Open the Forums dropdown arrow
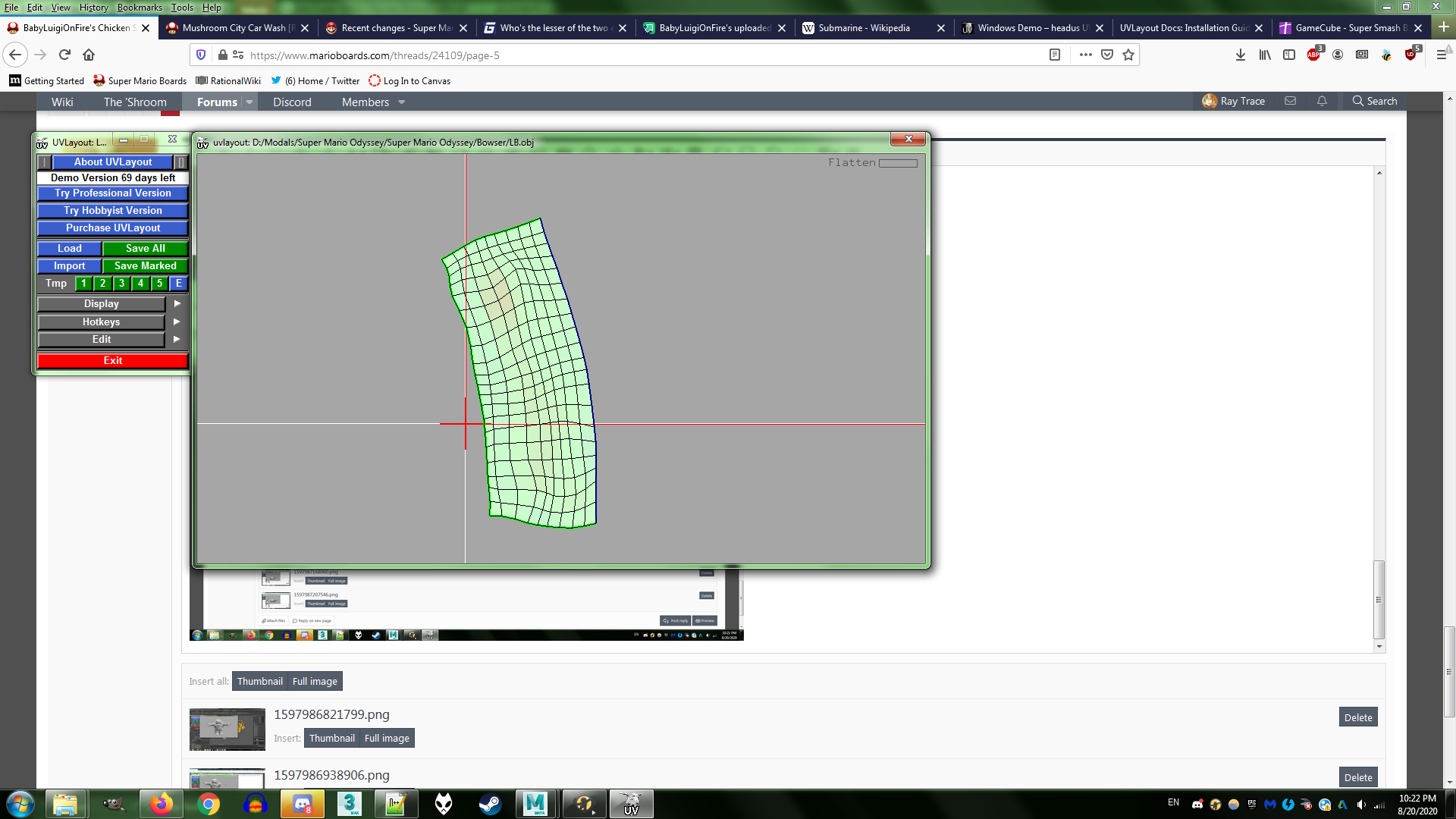Image resolution: width=1456 pixels, height=819 pixels. 249,102
